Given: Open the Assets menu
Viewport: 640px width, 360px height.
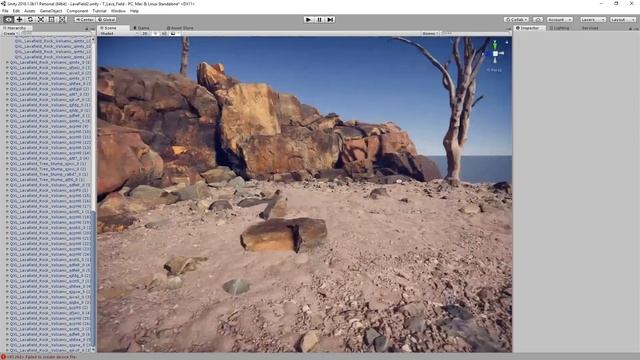Looking at the screenshot, I should pyautogui.click(x=30, y=11).
